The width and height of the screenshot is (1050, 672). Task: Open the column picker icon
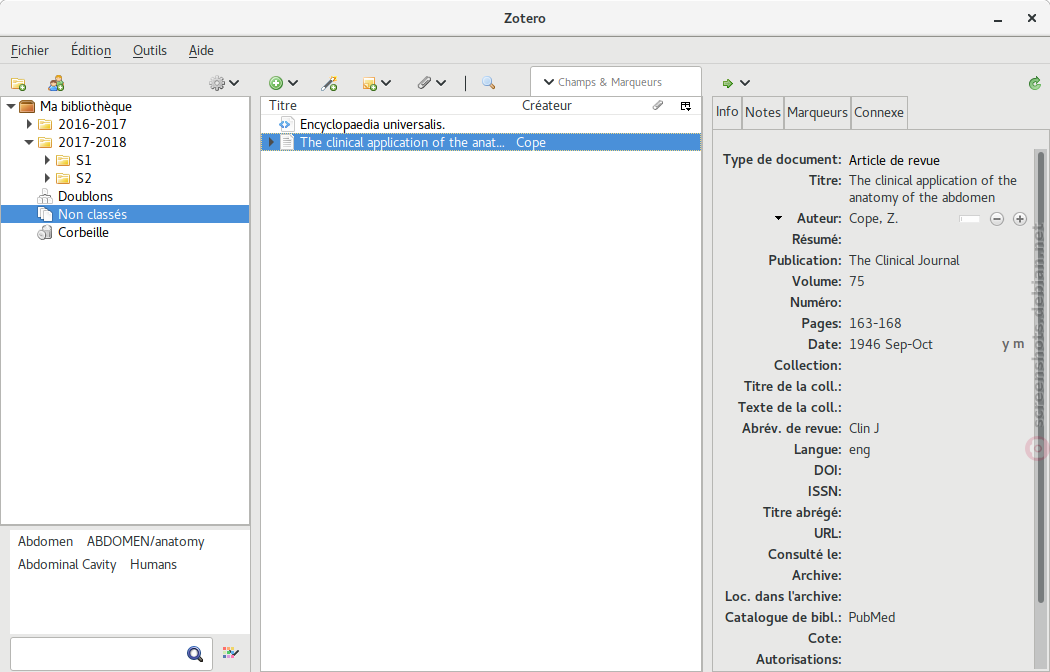point(686,106)
